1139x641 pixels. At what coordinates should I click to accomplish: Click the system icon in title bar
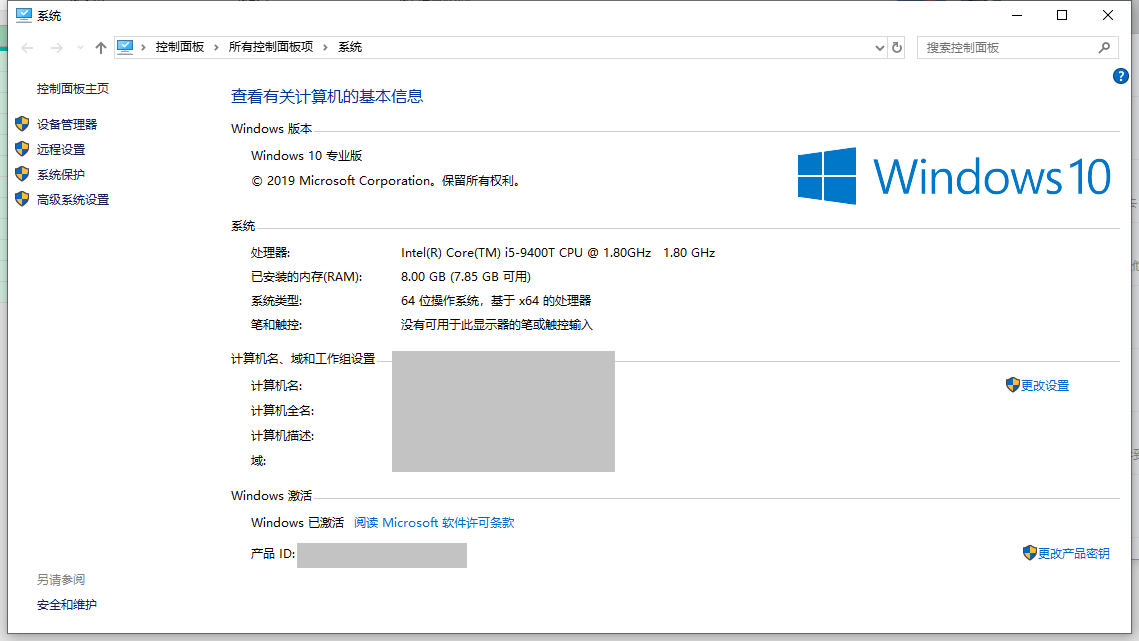(24, 15)
